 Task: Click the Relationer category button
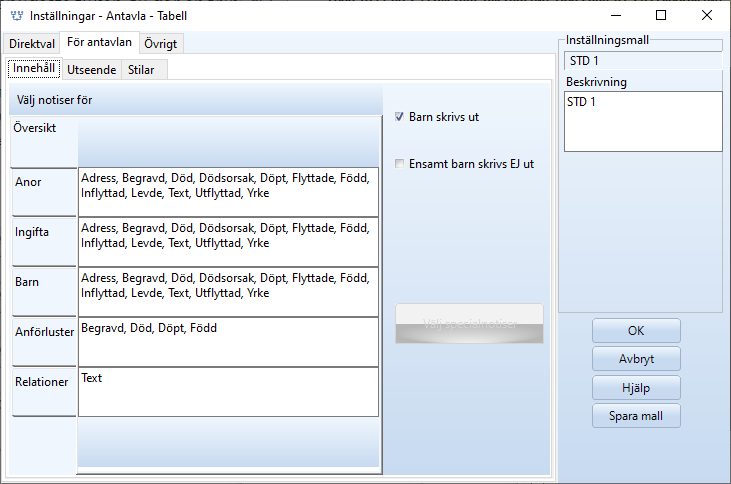(x=43, y=392)
